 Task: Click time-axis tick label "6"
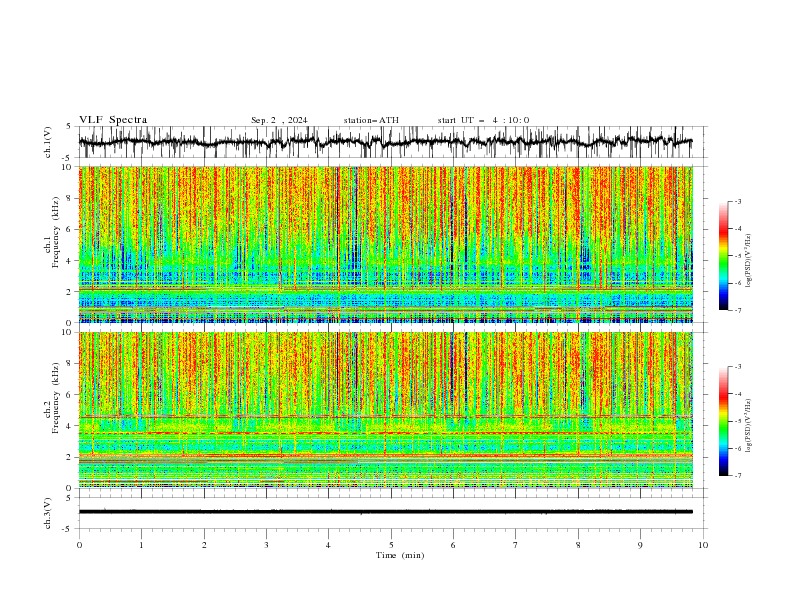(x=453, y=545)
